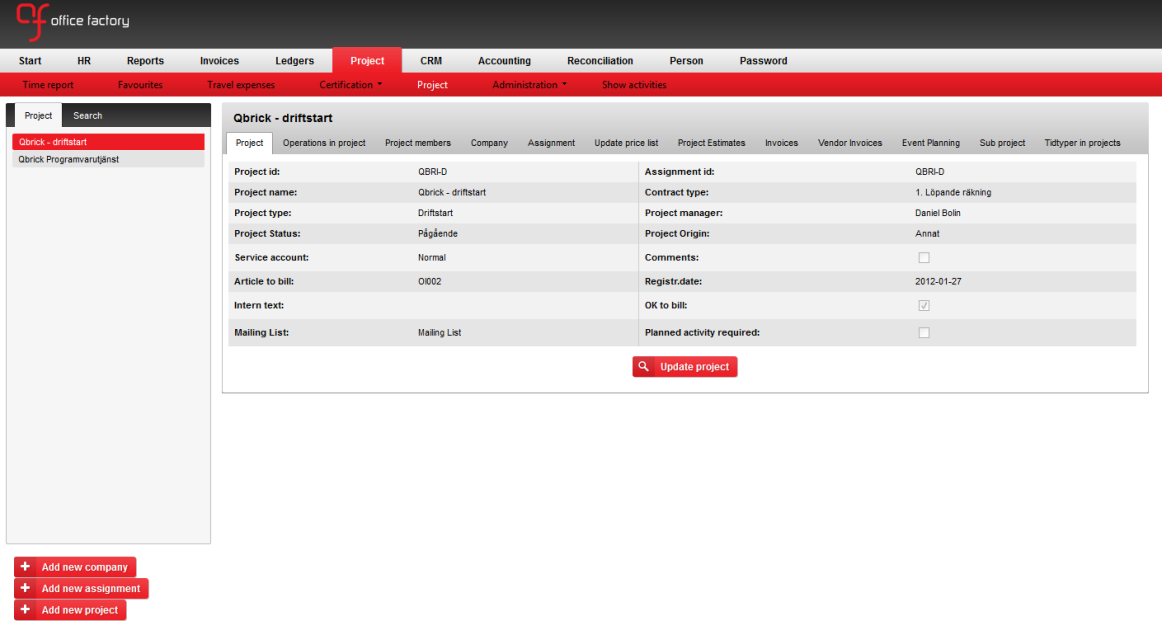Click the service account value Normal
Image resolution: width=1162 pixels, height=635 pixels.
point(431,258)
